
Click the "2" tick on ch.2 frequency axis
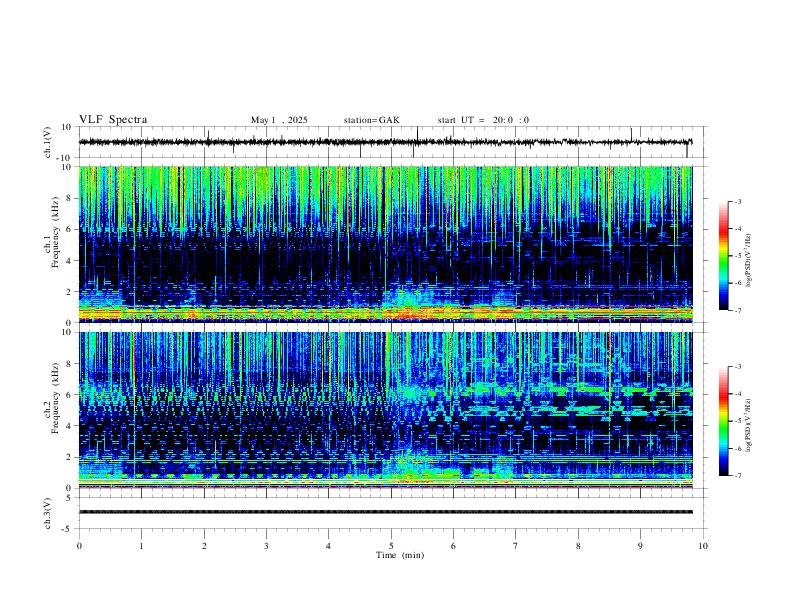pyautogui.click(x=69, y=457)
